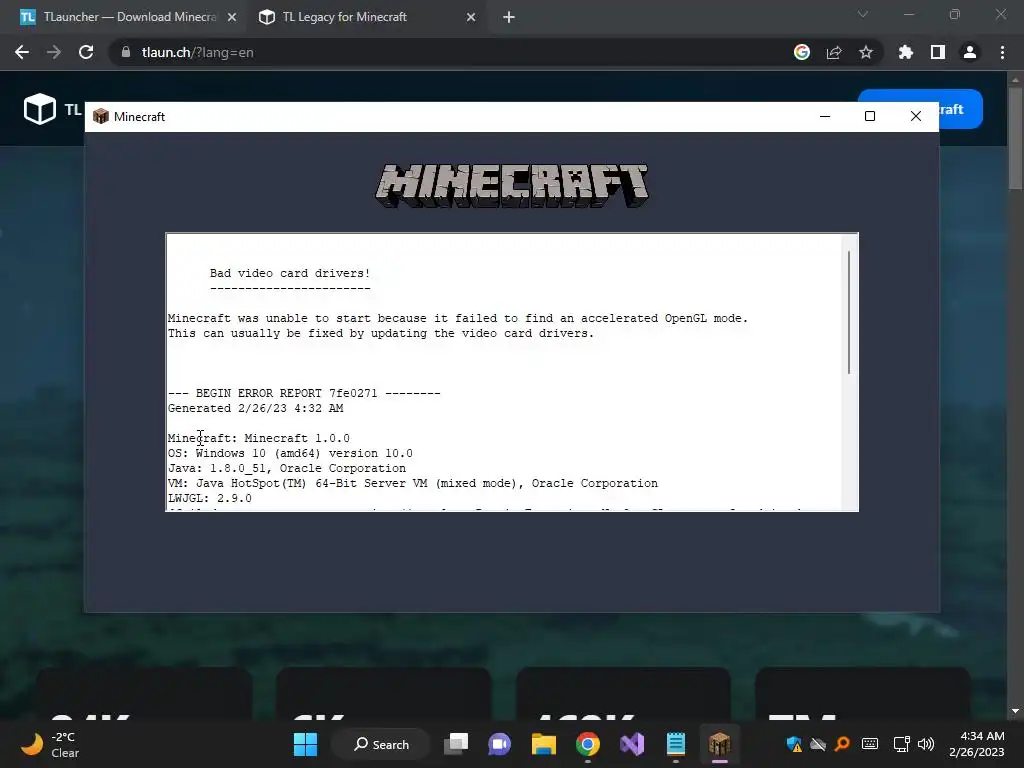Close the TLauncher Download Minecraft tab

[232, 17]
